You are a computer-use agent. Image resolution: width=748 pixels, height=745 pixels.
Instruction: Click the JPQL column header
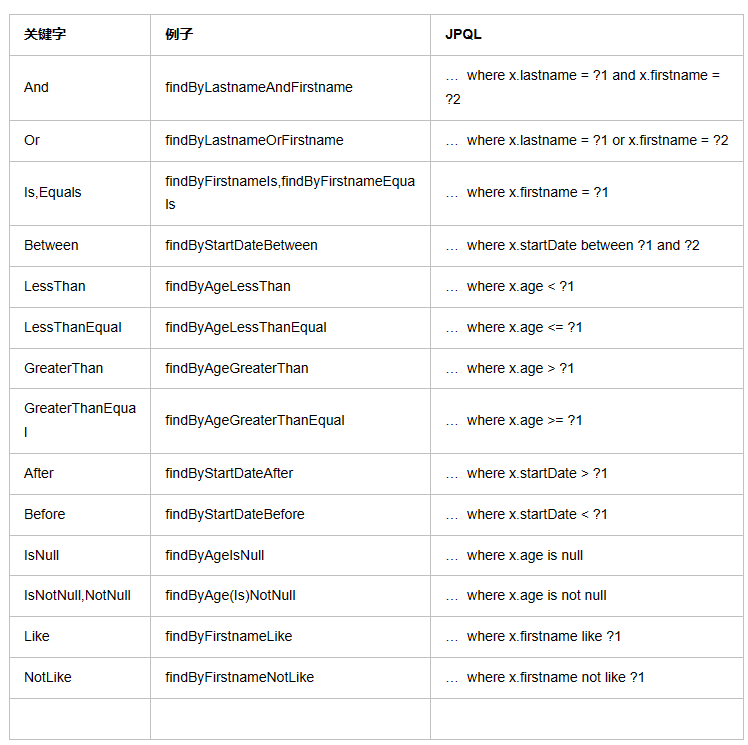(463, 35)
